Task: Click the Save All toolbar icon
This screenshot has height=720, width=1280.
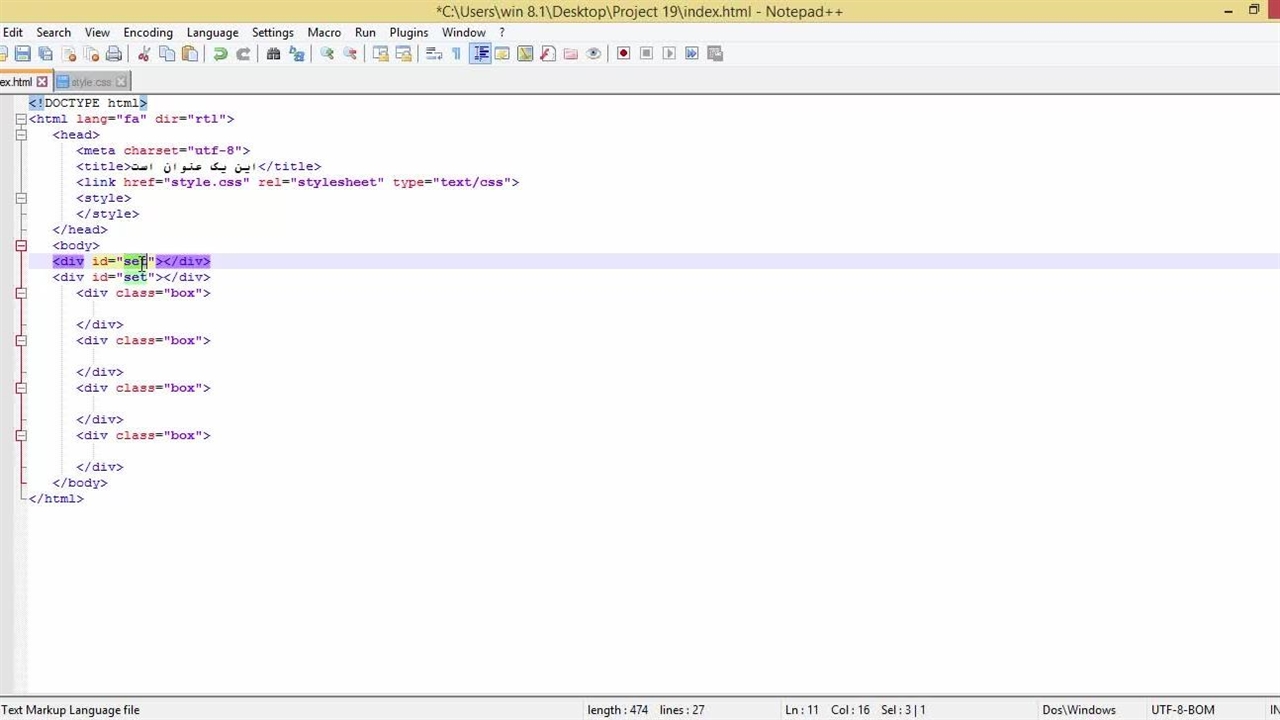Action: point(45,54)
